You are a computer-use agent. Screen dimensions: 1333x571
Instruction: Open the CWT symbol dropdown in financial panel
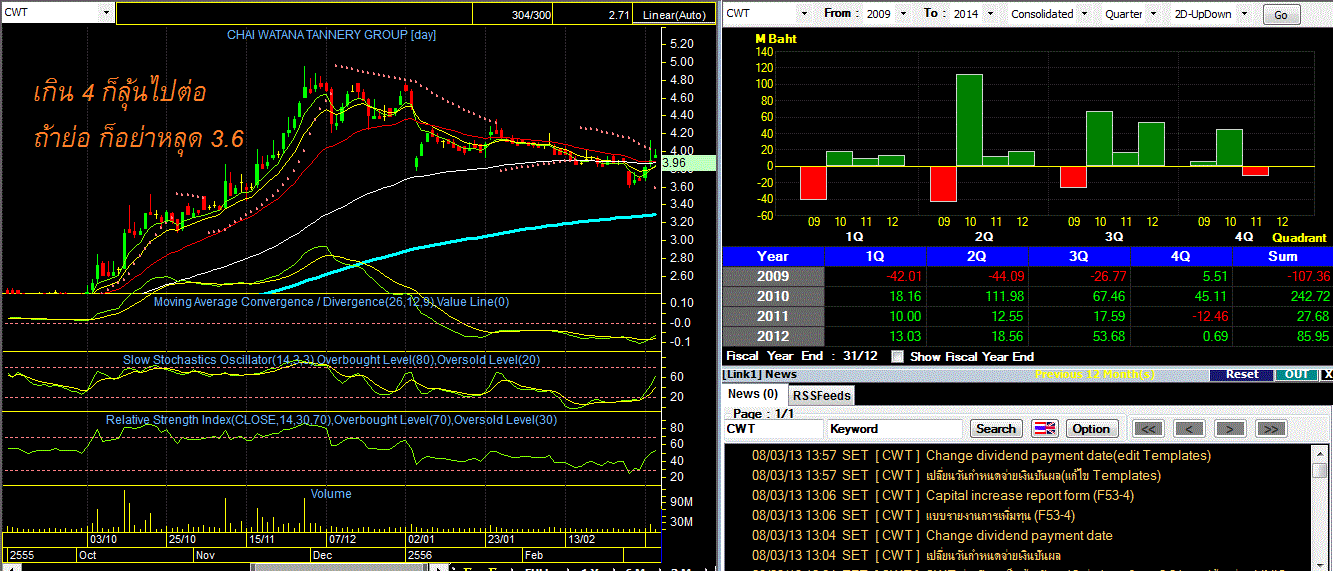pyautogui.click(x=804, y=13)
